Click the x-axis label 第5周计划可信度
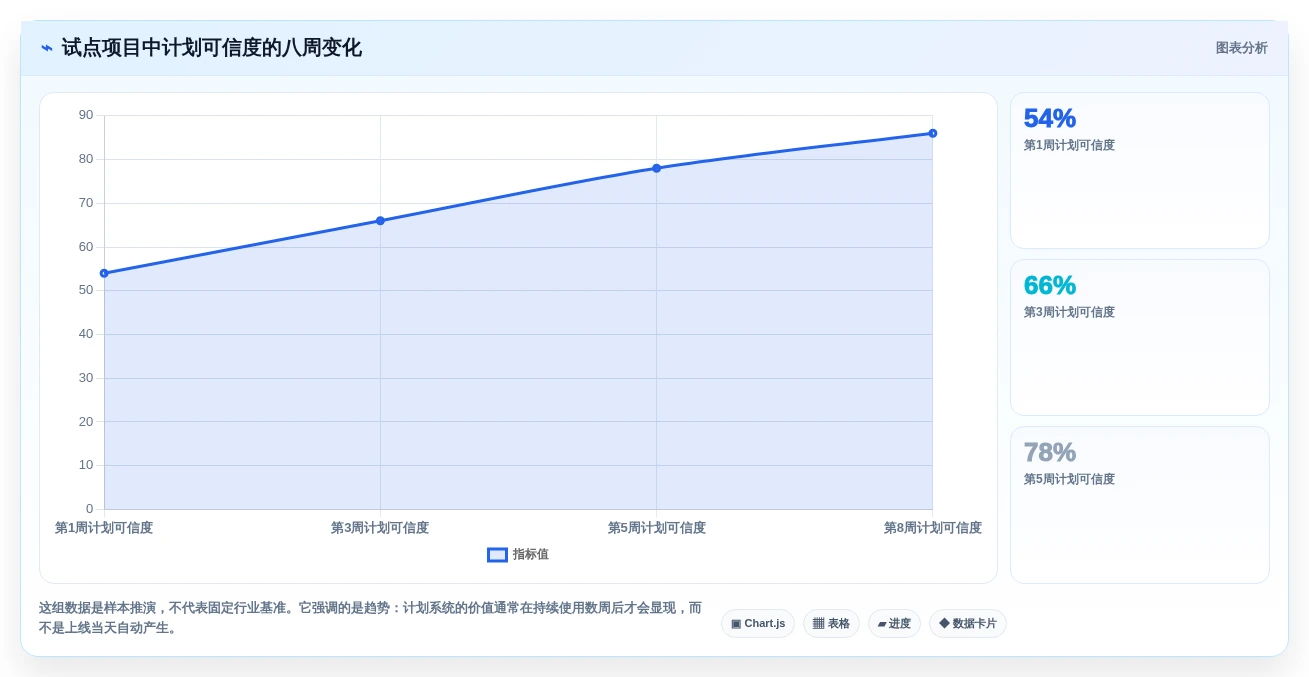1309x677 pixels. tap(656, 528)
